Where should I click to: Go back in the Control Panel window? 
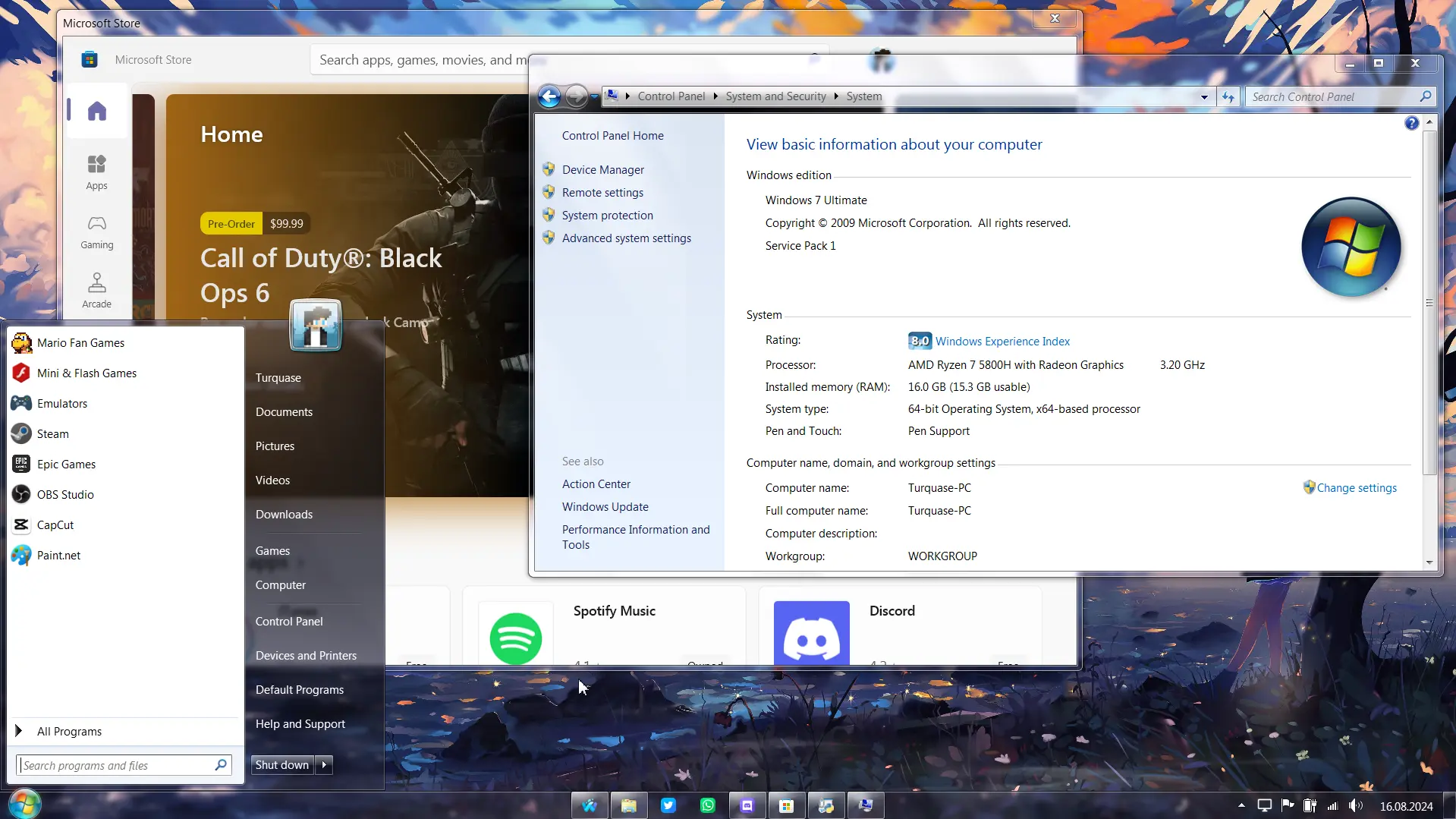pos(549,96)
